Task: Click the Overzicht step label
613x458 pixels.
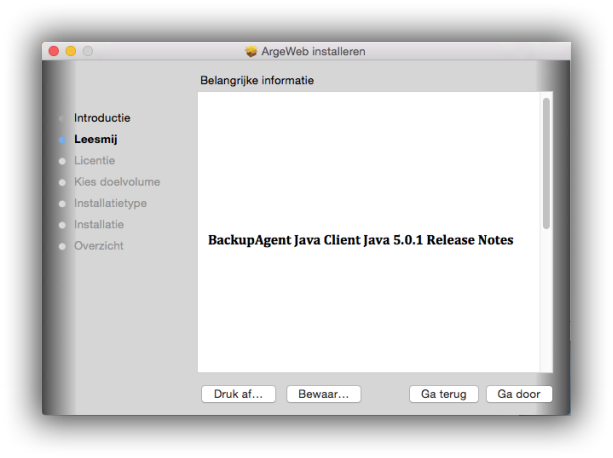Action: 99,246
